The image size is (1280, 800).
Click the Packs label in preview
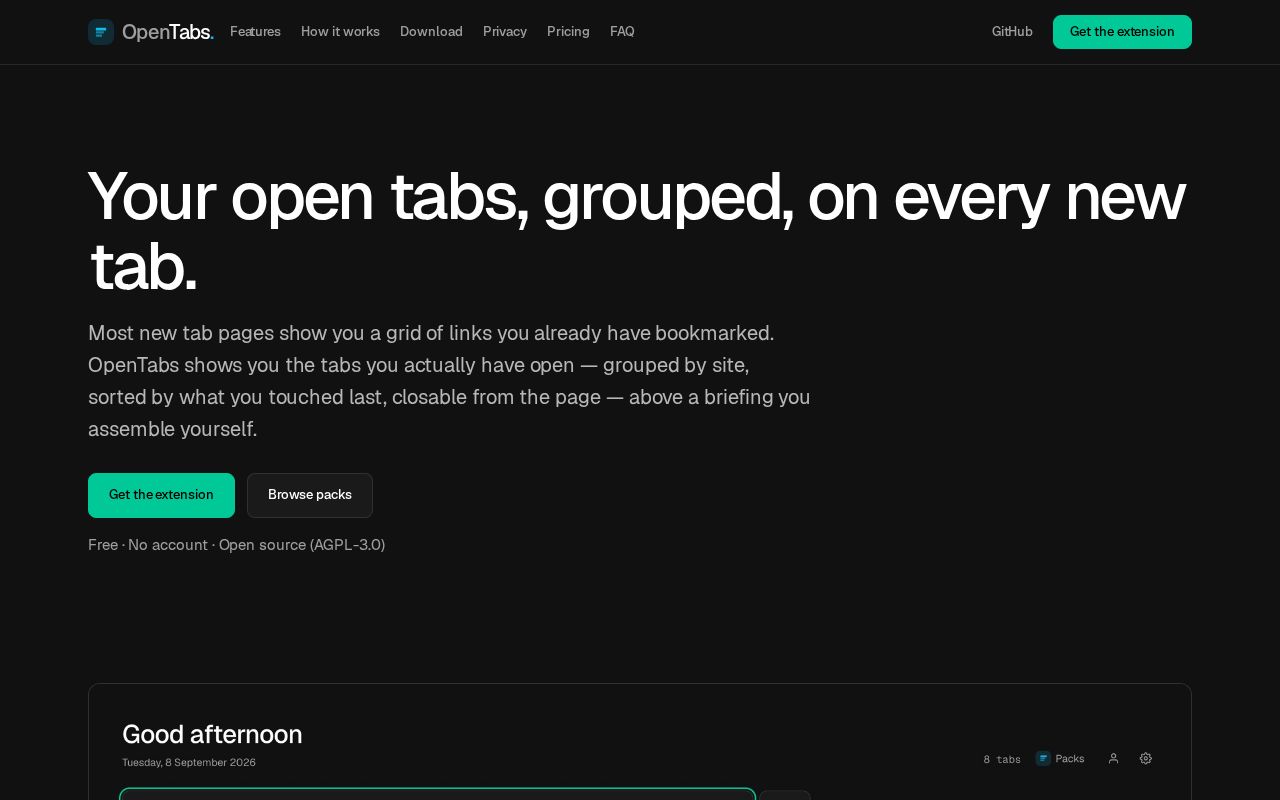click(x=1069, y=758)
